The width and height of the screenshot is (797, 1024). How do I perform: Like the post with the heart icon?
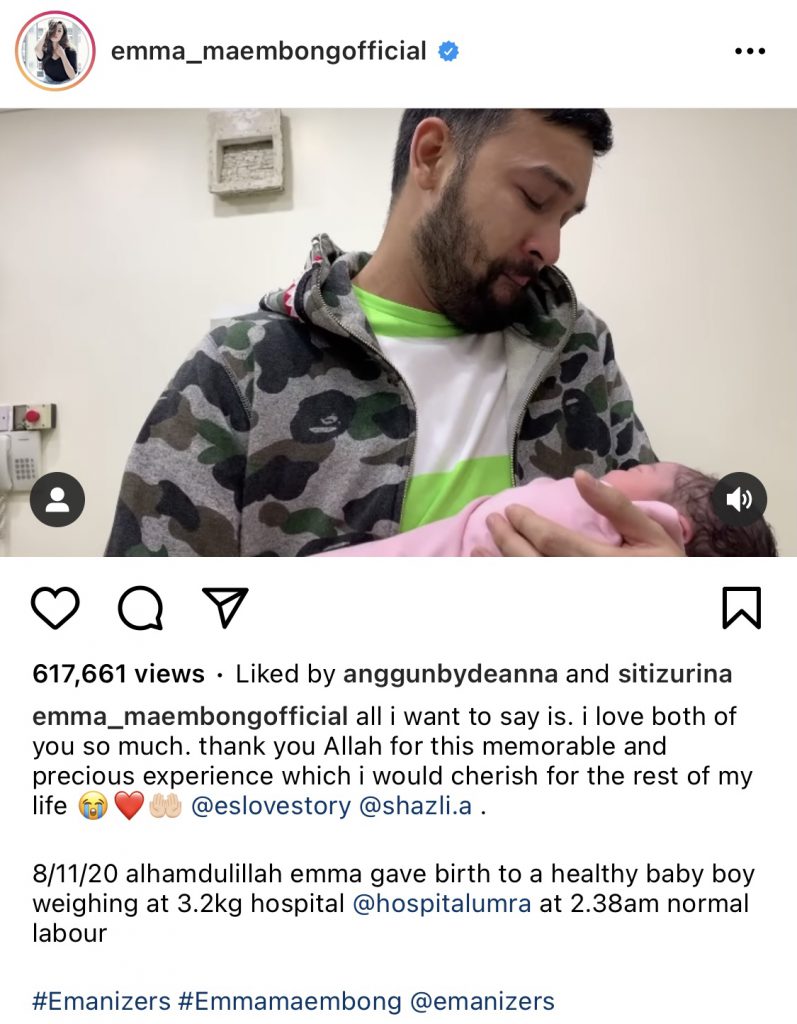[56, 607]
